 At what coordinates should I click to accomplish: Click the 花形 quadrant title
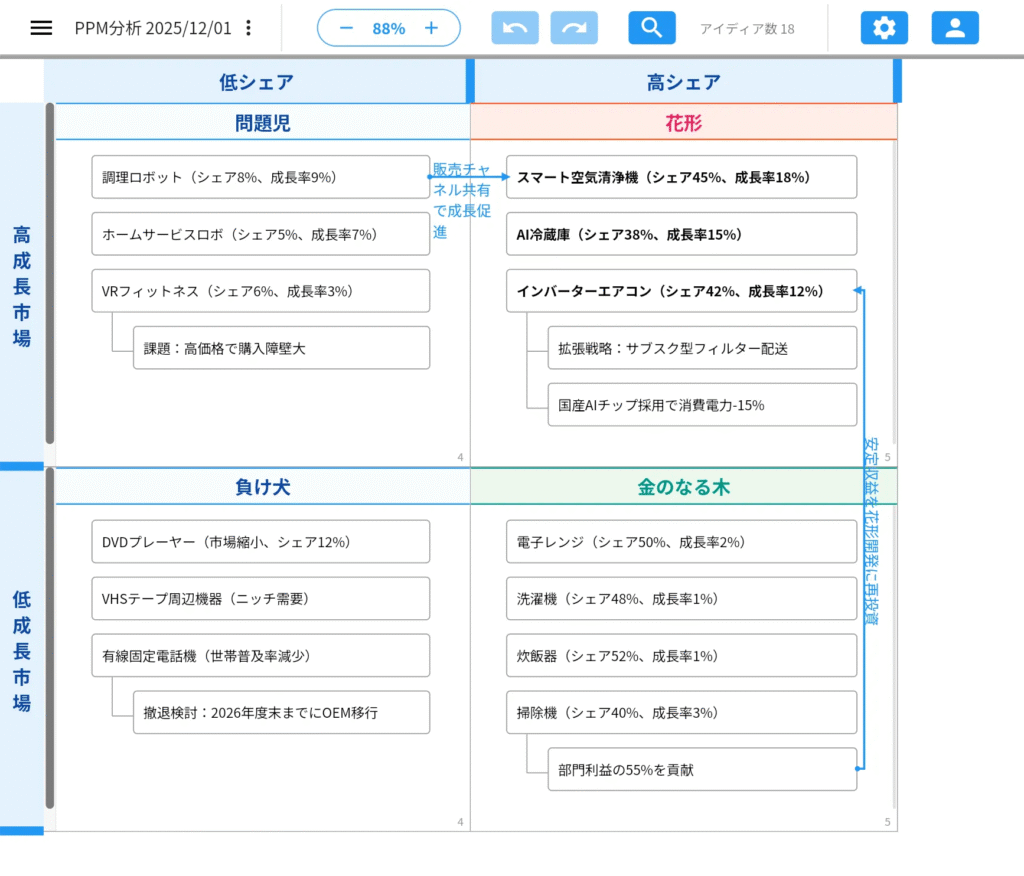[x=683, y=123]
